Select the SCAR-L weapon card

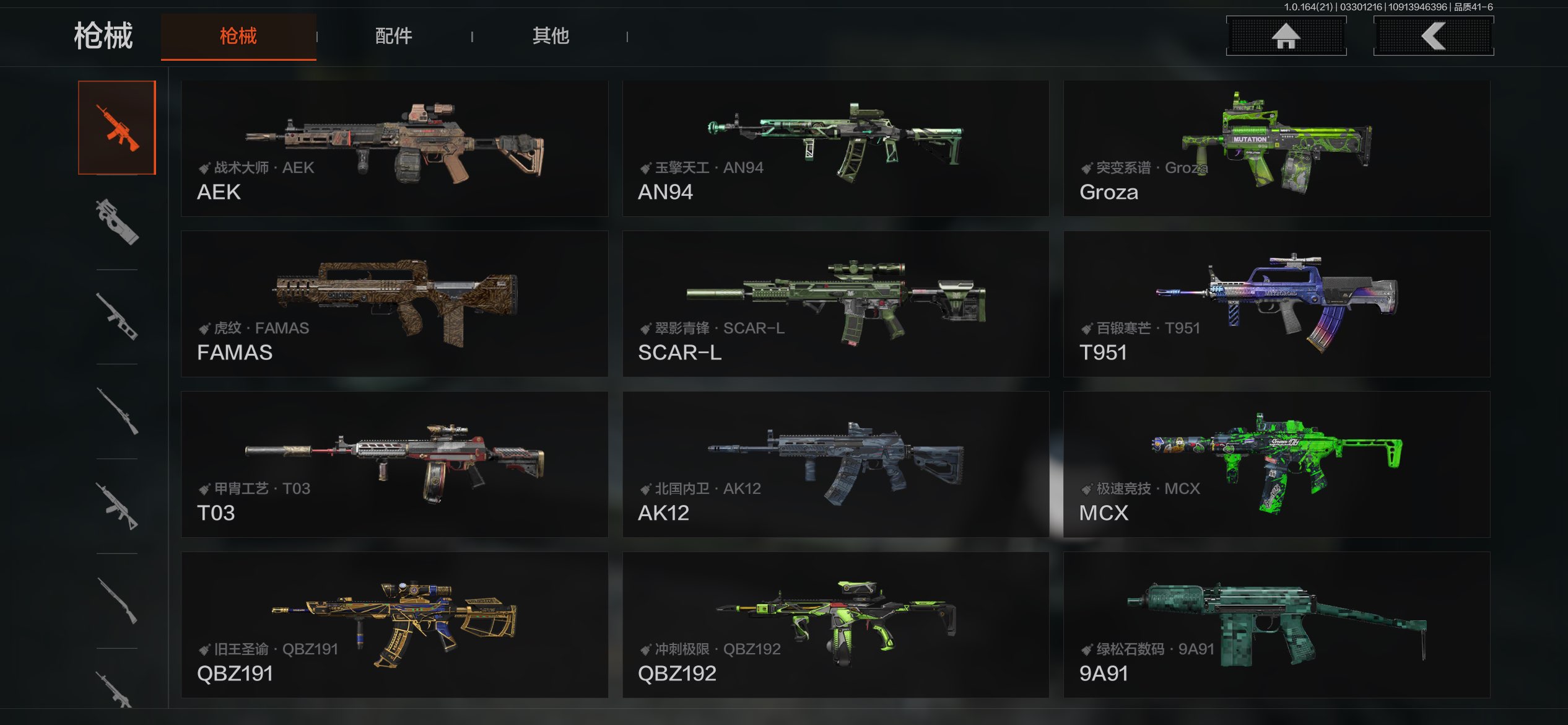pos(836,304)
